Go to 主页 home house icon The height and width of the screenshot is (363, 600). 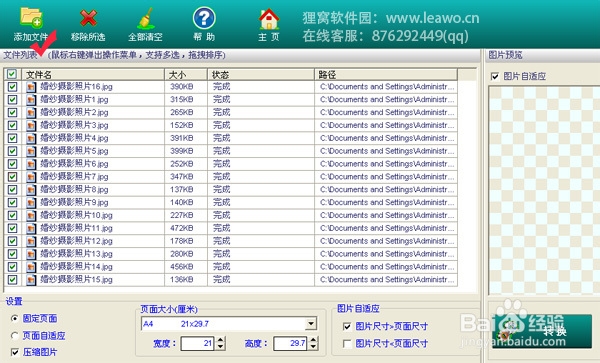[x=269, y=18]
